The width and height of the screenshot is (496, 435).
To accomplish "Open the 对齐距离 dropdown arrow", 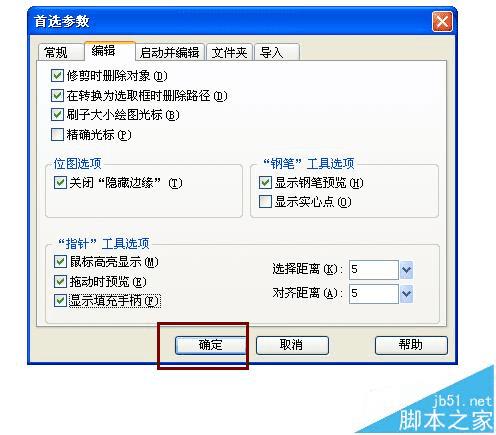I will pos(406,294).
